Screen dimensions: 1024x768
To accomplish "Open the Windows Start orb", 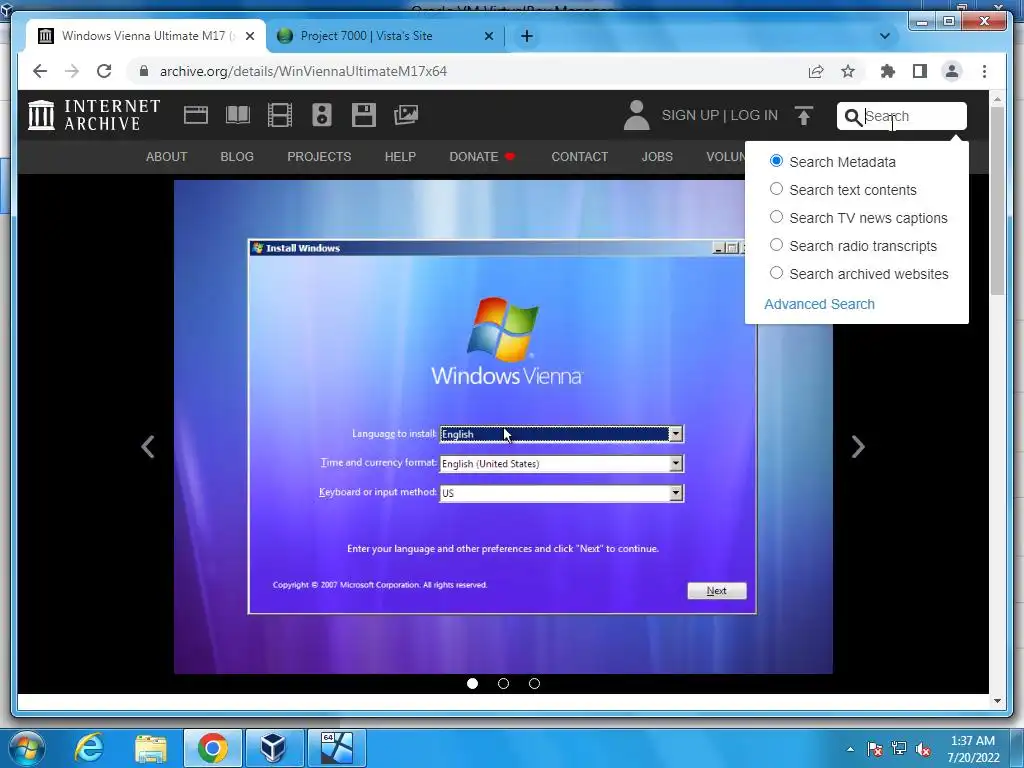I will pyautogui.click(x=27, y=748).
